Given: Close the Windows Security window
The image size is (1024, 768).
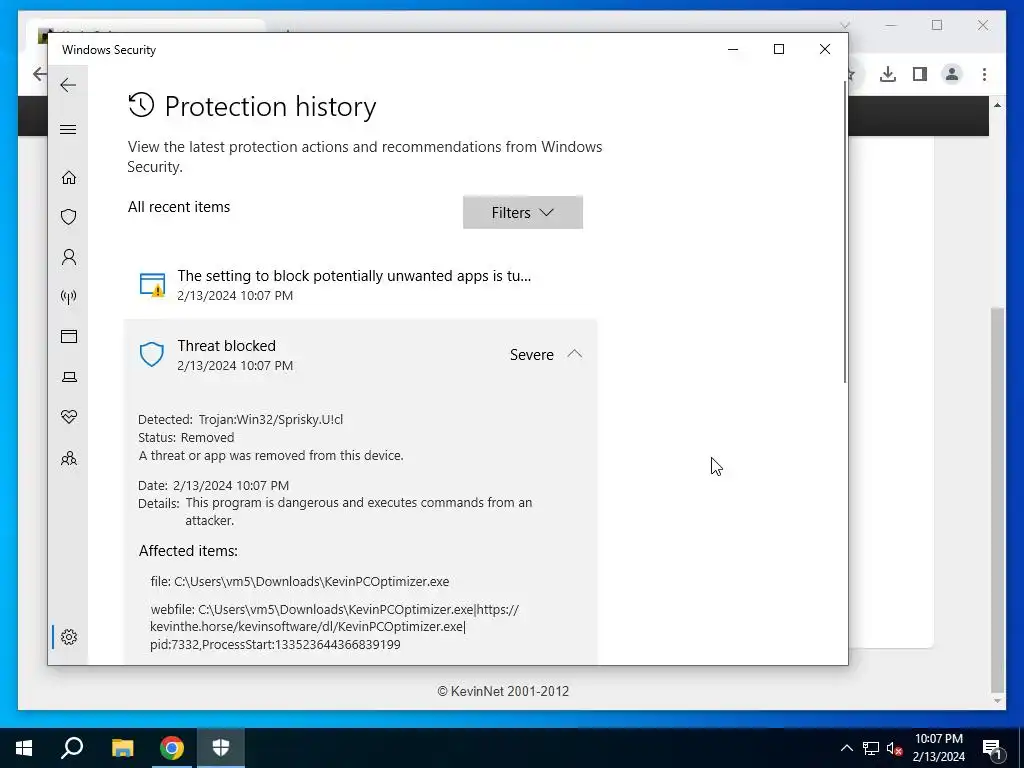Looking at the screenshot, I should pyautogui.click(x=825, y=50).
